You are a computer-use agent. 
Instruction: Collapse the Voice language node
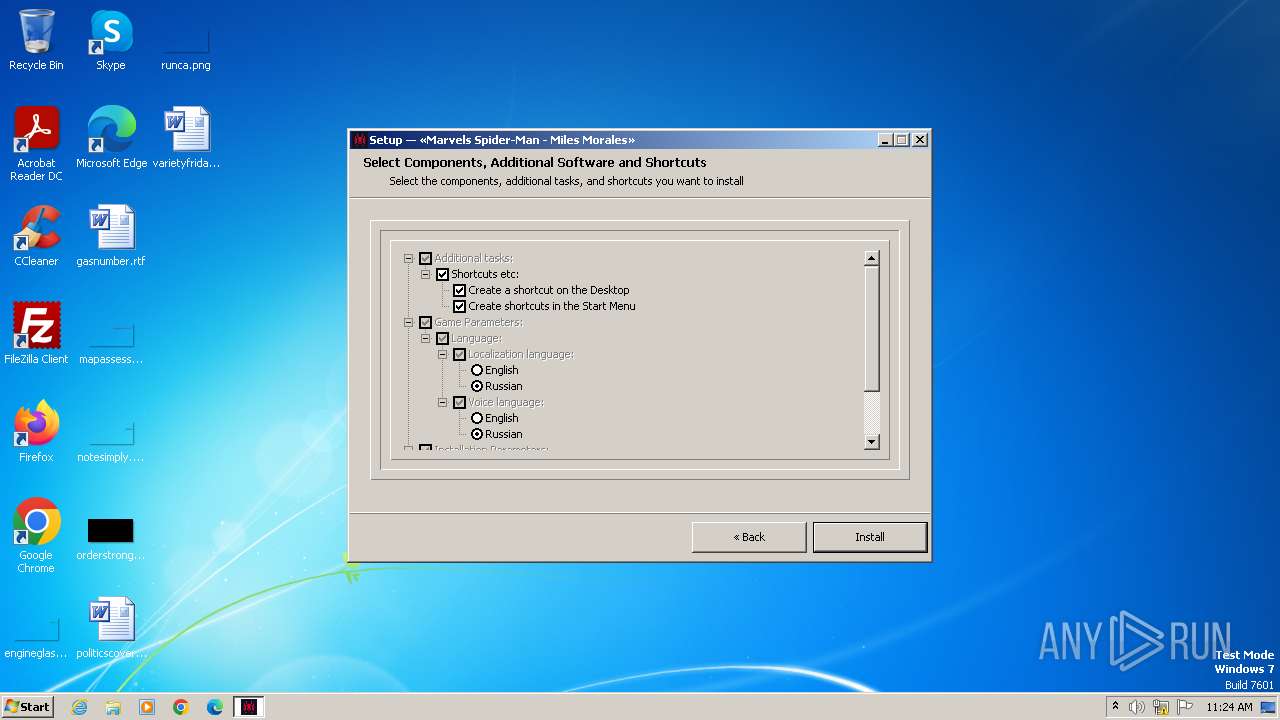click(x=442, y=402)
